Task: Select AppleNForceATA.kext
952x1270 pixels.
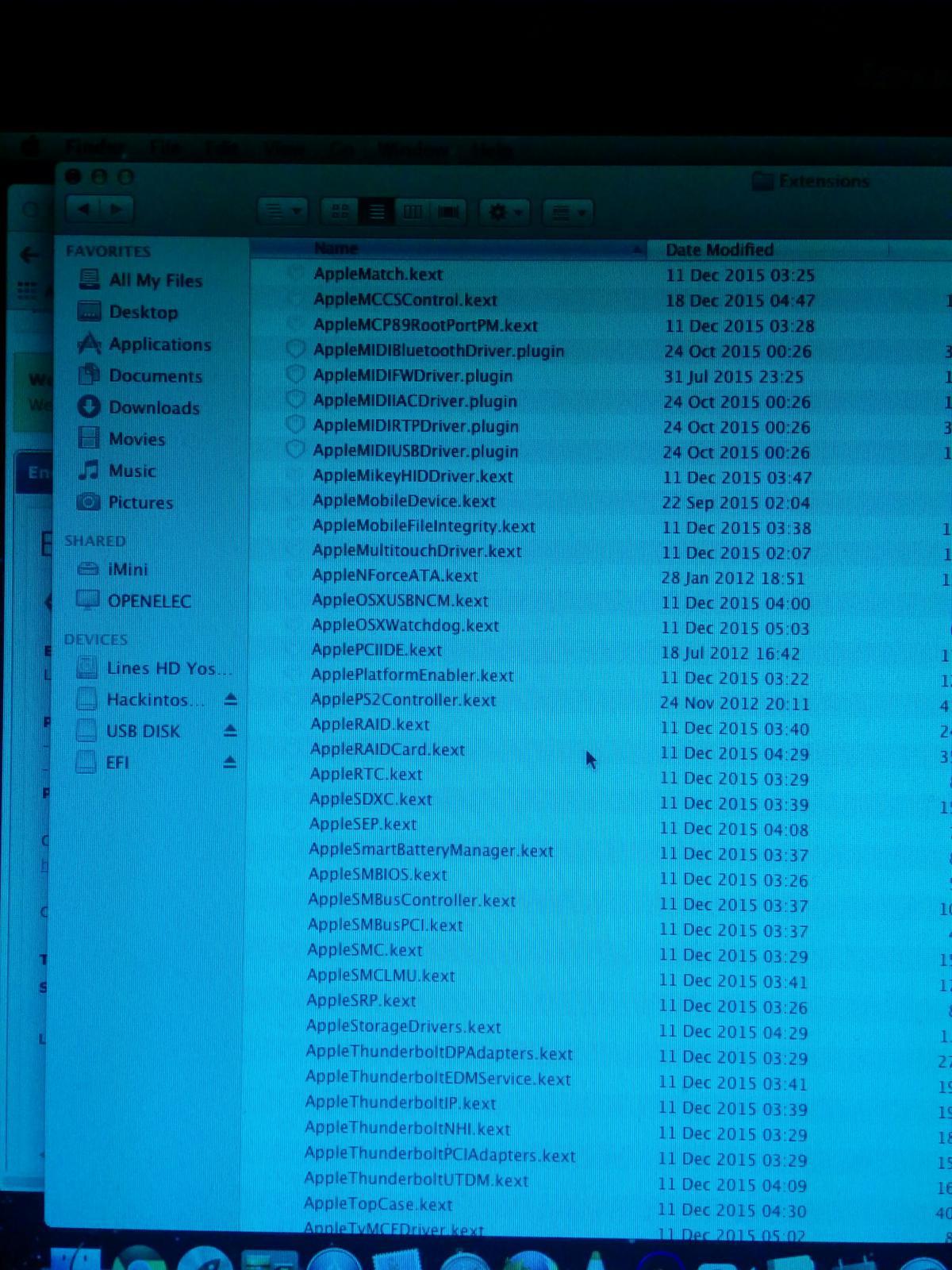Action: point(395,575)
